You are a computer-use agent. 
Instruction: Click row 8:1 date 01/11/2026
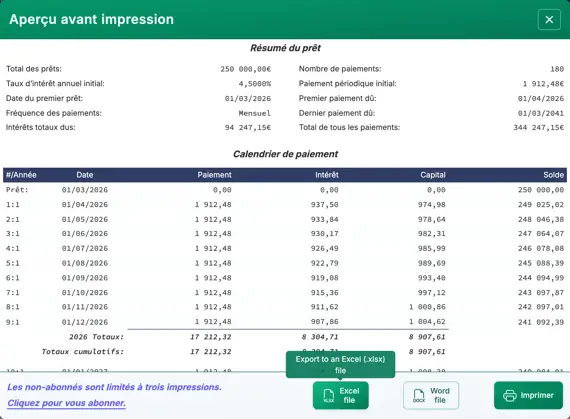click(85, 307)
